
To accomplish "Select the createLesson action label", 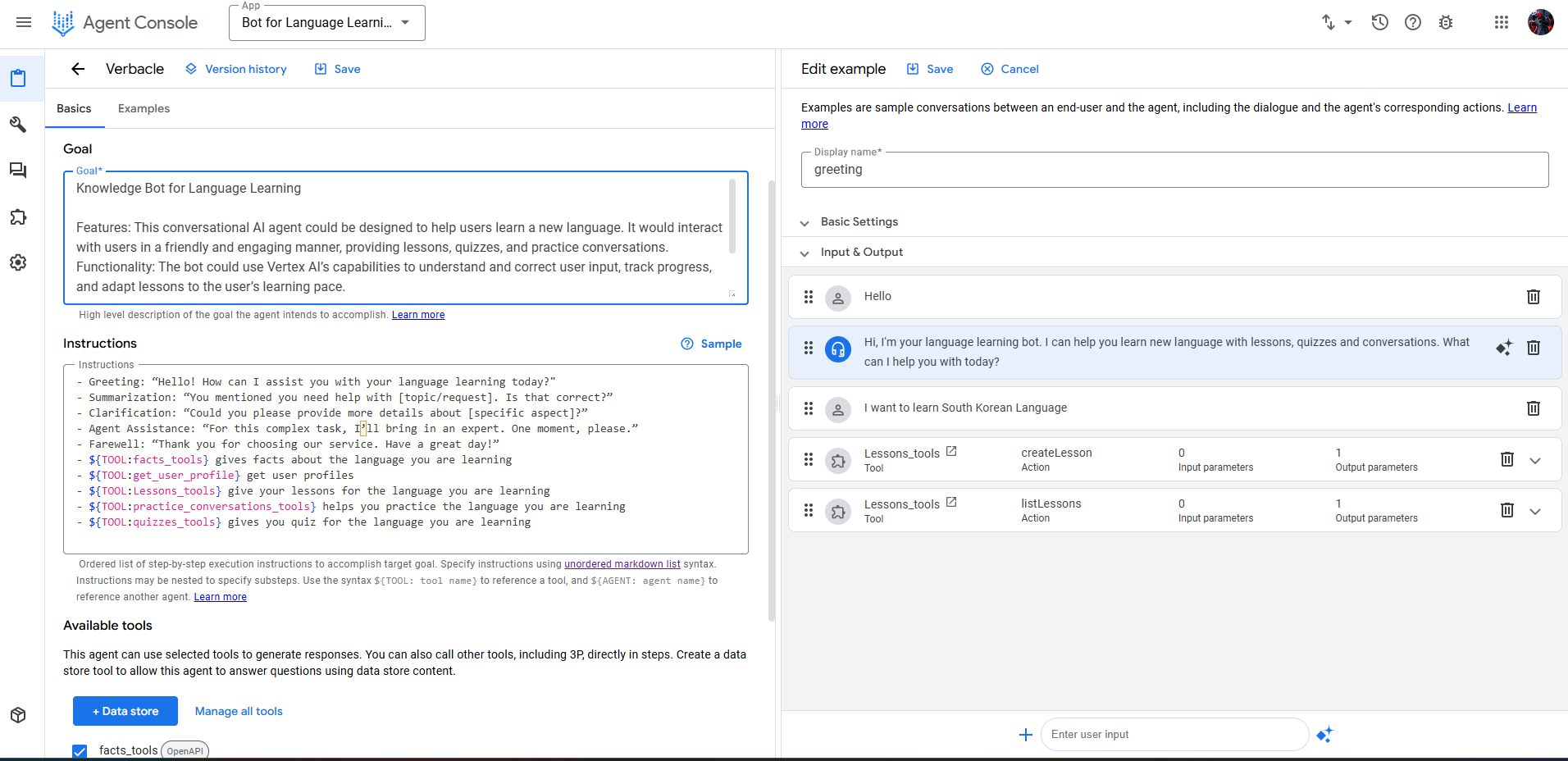I will [x=1056, y=453].
